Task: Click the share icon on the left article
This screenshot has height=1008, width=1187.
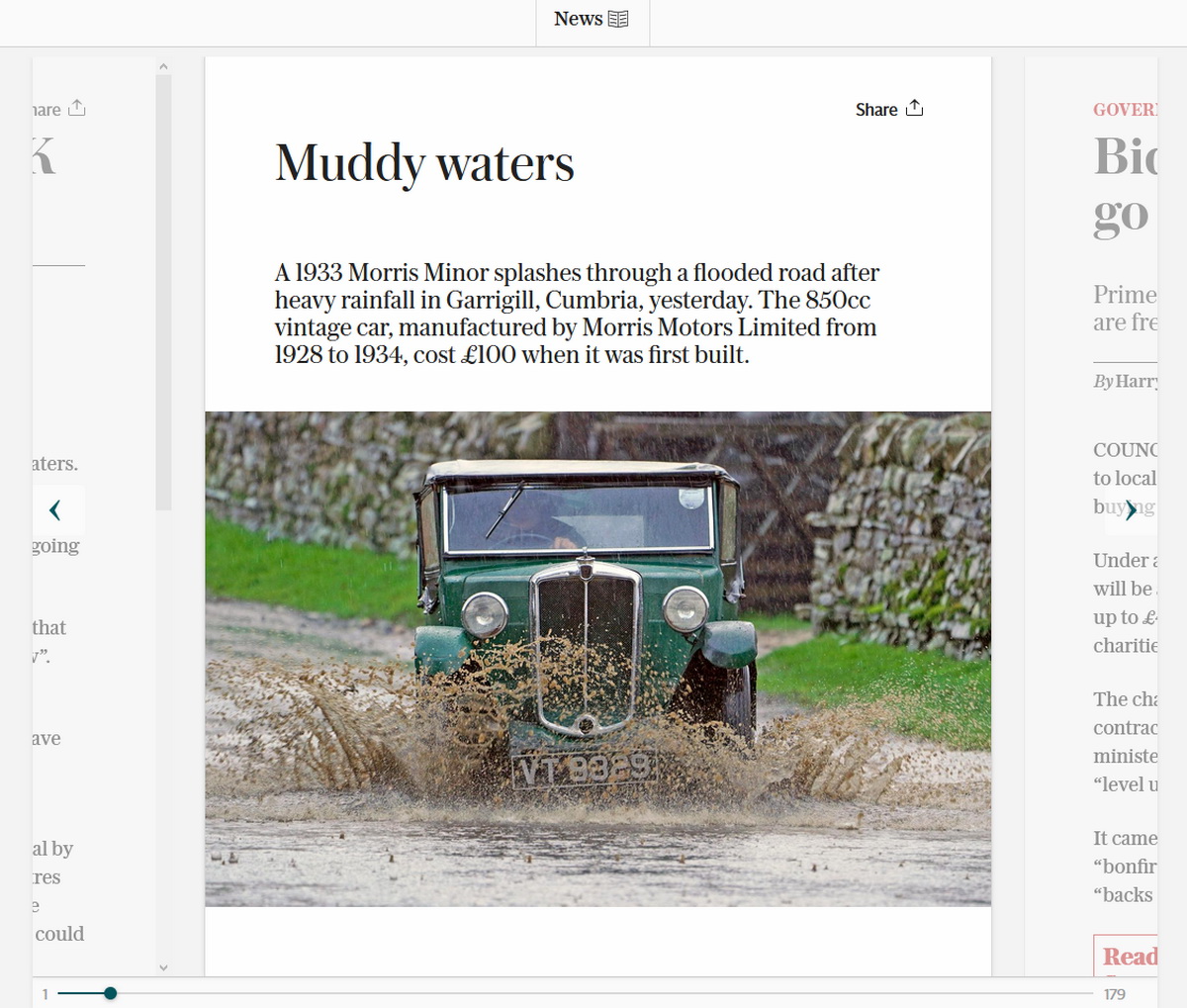Action: point(77,108)
